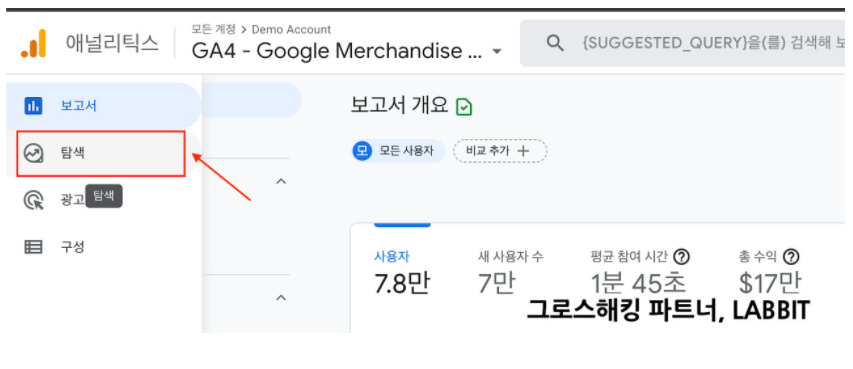853x369 pixels.
Task: Switch to the 총 수익 $17만 metric
Action: coord(770,272)
